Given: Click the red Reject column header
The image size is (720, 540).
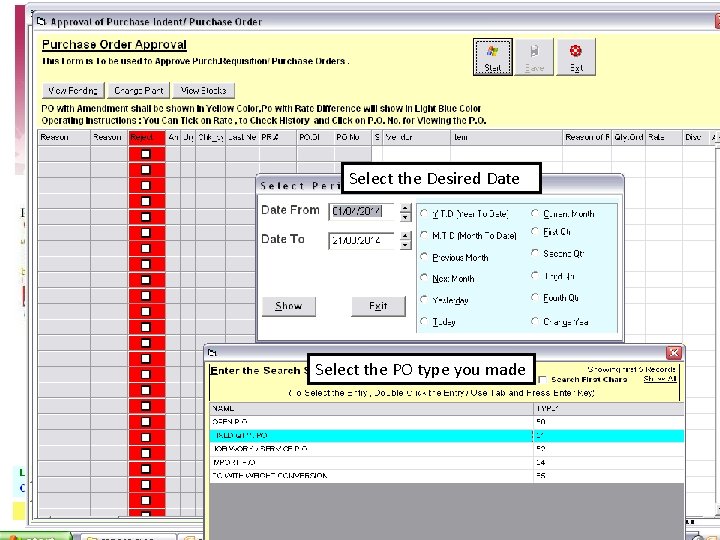Looking at the screenshot, I should click(146, 137).
